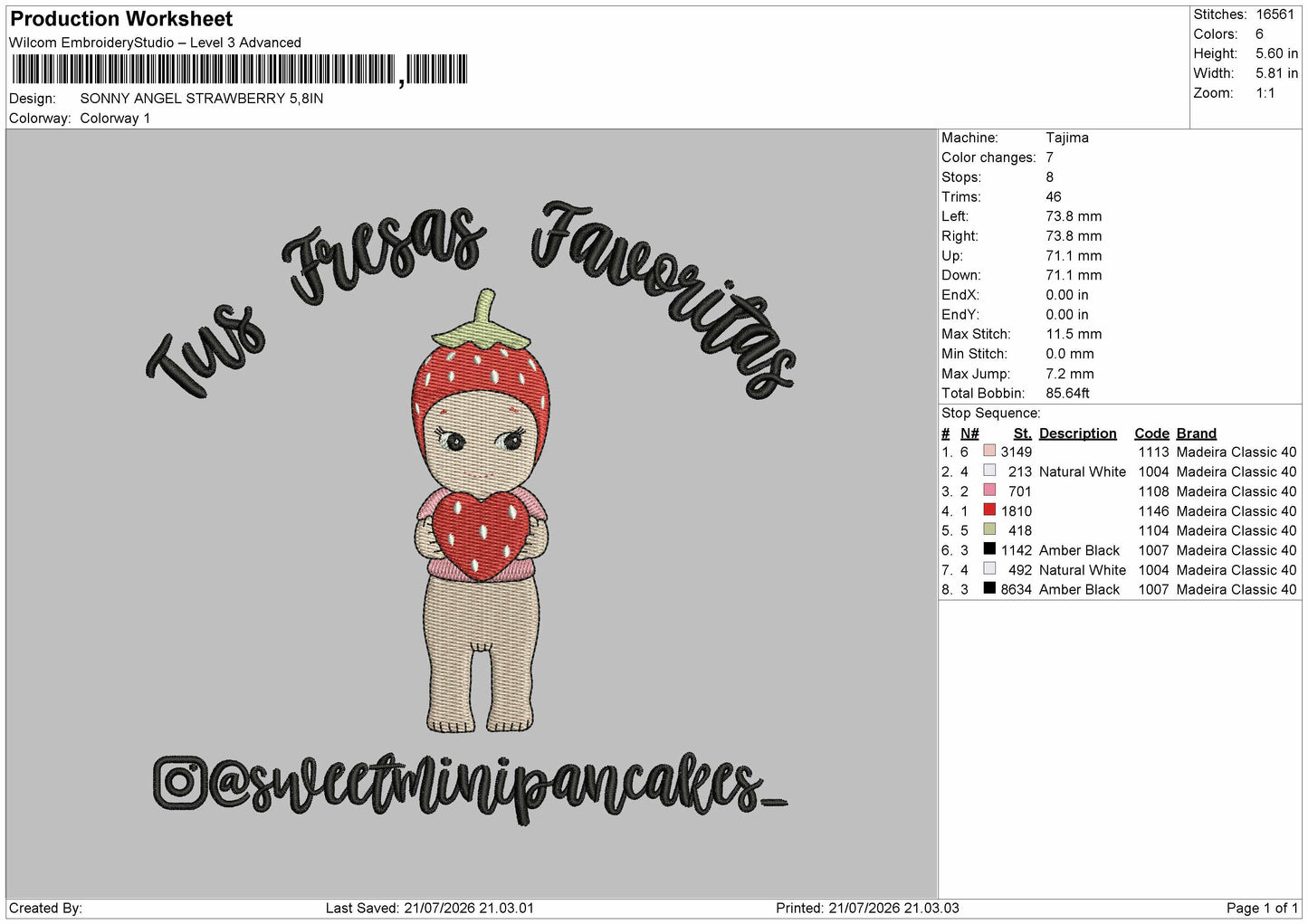Viewport: 1308px width, 924px height.
Task: Click the Up value '71.1 mm'
Action: [x=1074, y=256]
